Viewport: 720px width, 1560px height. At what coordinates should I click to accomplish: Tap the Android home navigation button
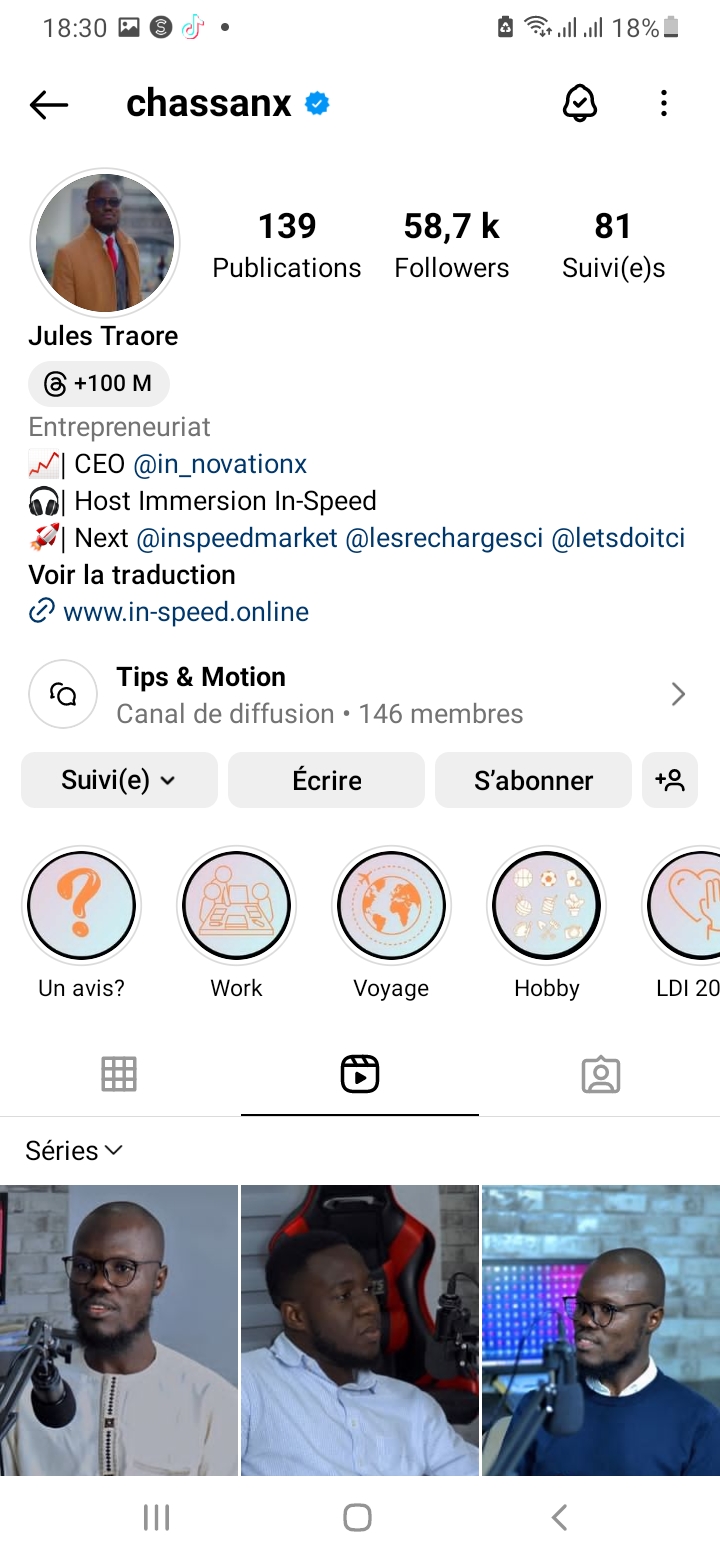point(358,1517)
